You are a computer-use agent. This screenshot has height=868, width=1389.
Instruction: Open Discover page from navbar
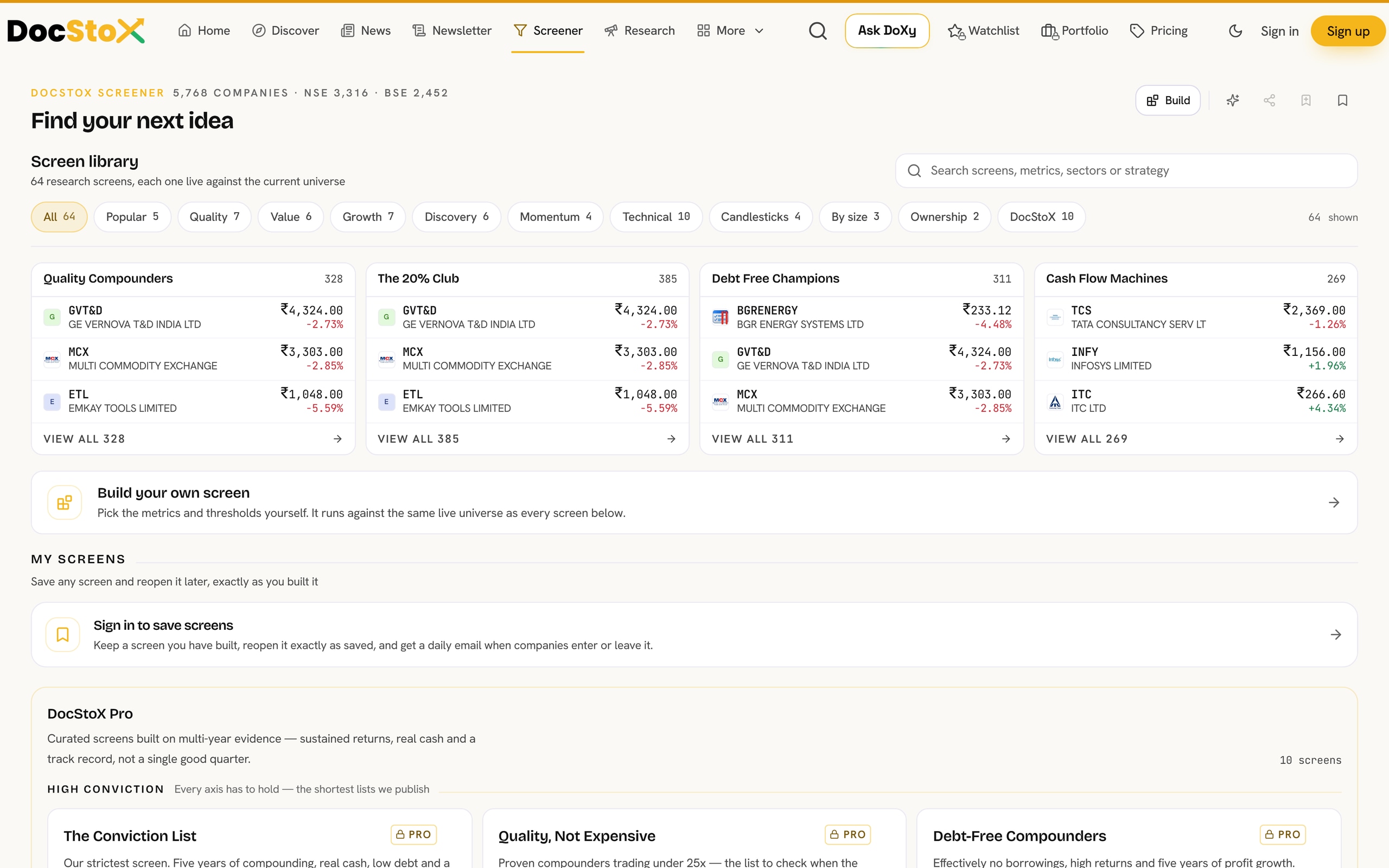(x=285, y=31)
